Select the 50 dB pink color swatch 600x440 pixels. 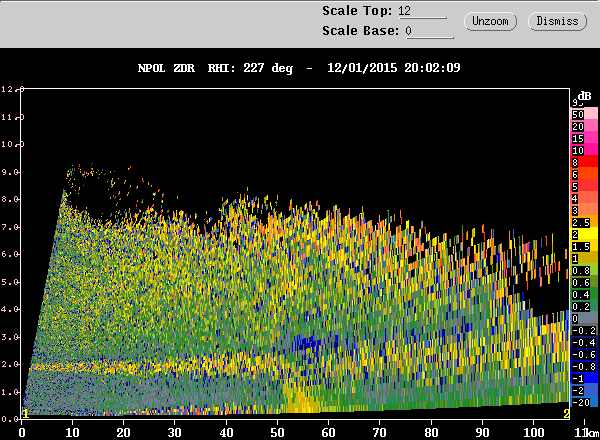point(584,114)
